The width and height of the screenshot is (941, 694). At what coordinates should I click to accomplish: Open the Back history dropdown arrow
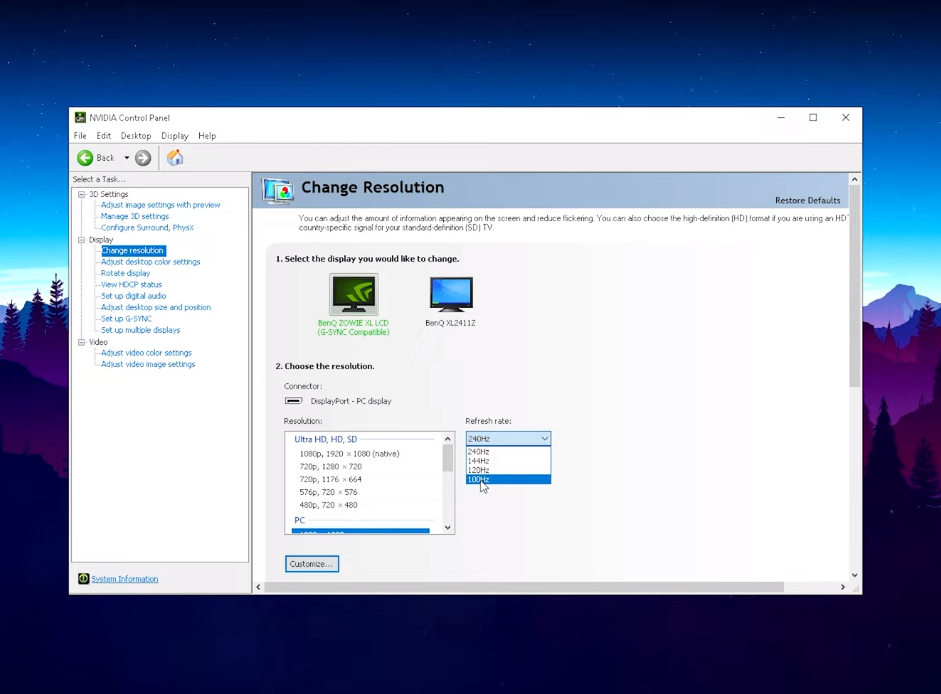pos(127,158)
